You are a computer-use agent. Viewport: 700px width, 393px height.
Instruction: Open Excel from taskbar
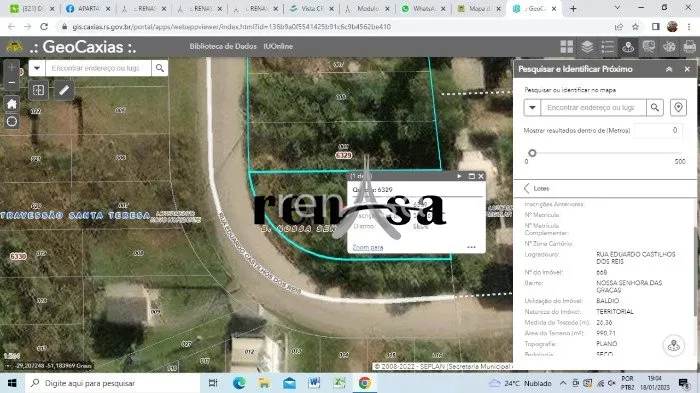pos(339,383)
